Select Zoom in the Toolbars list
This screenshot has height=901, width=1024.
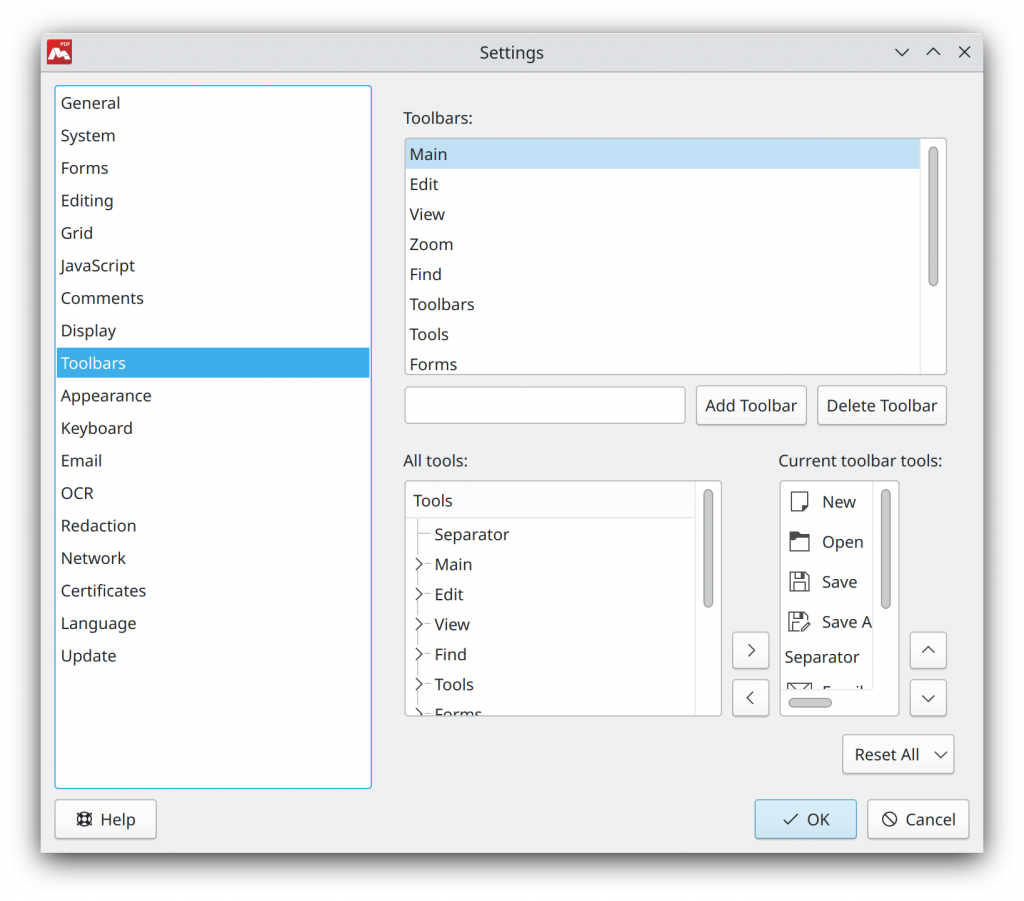[431, 244]
